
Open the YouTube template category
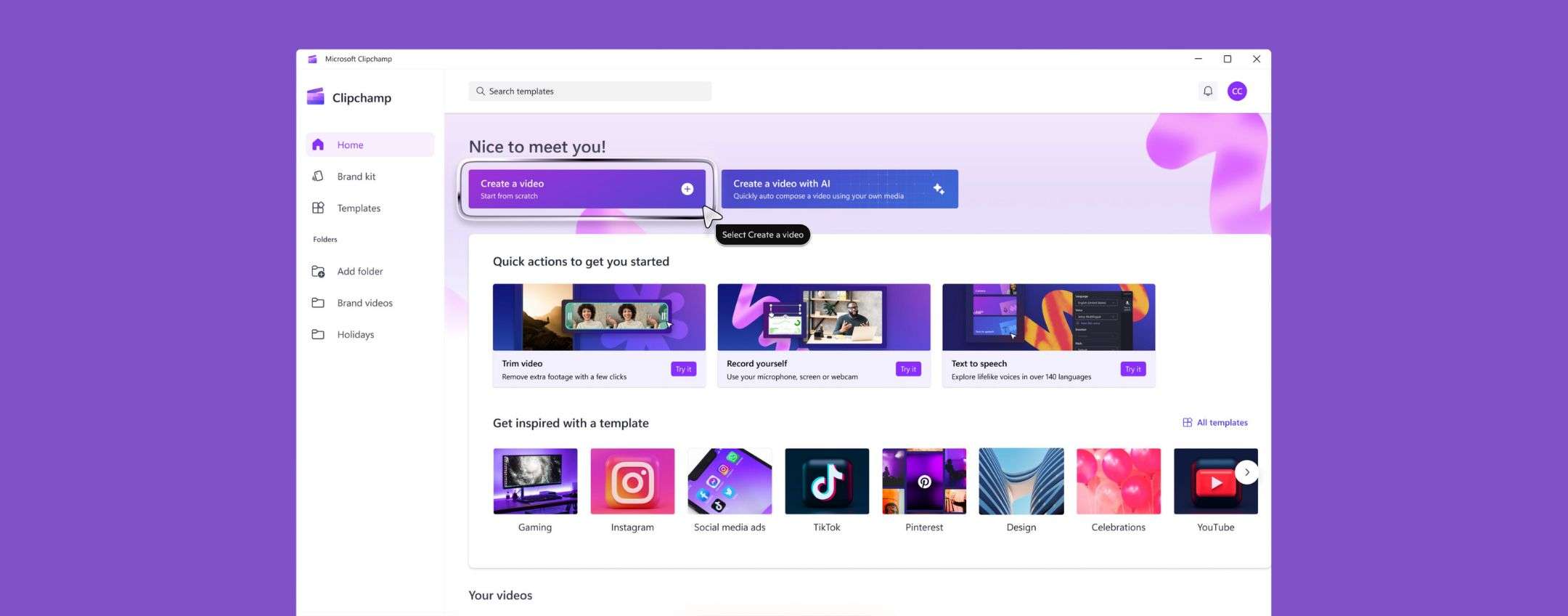coord(1214,481)
